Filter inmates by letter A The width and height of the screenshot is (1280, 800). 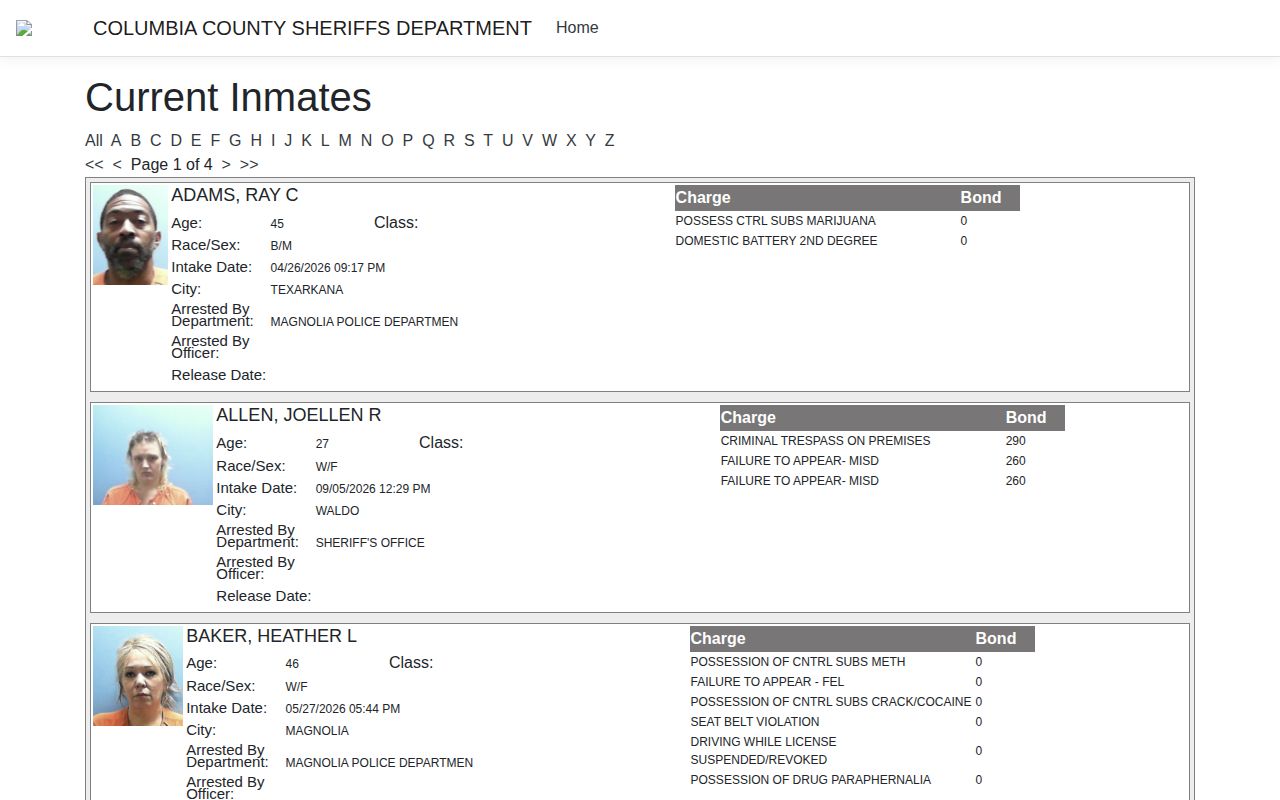116,140
